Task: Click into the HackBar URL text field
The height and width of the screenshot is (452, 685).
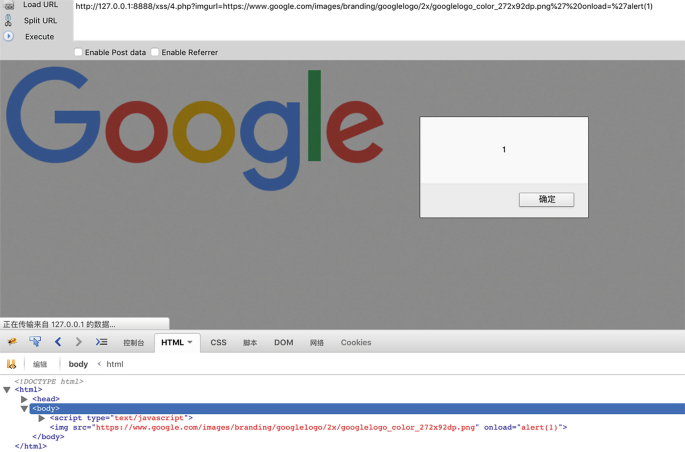Action: [x=379, y=20]
